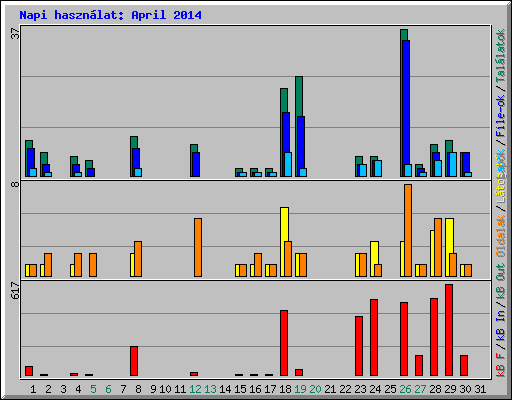Click the day 22 label on x-axis
This screenshot has width=512, height=400.
[345, 389]
